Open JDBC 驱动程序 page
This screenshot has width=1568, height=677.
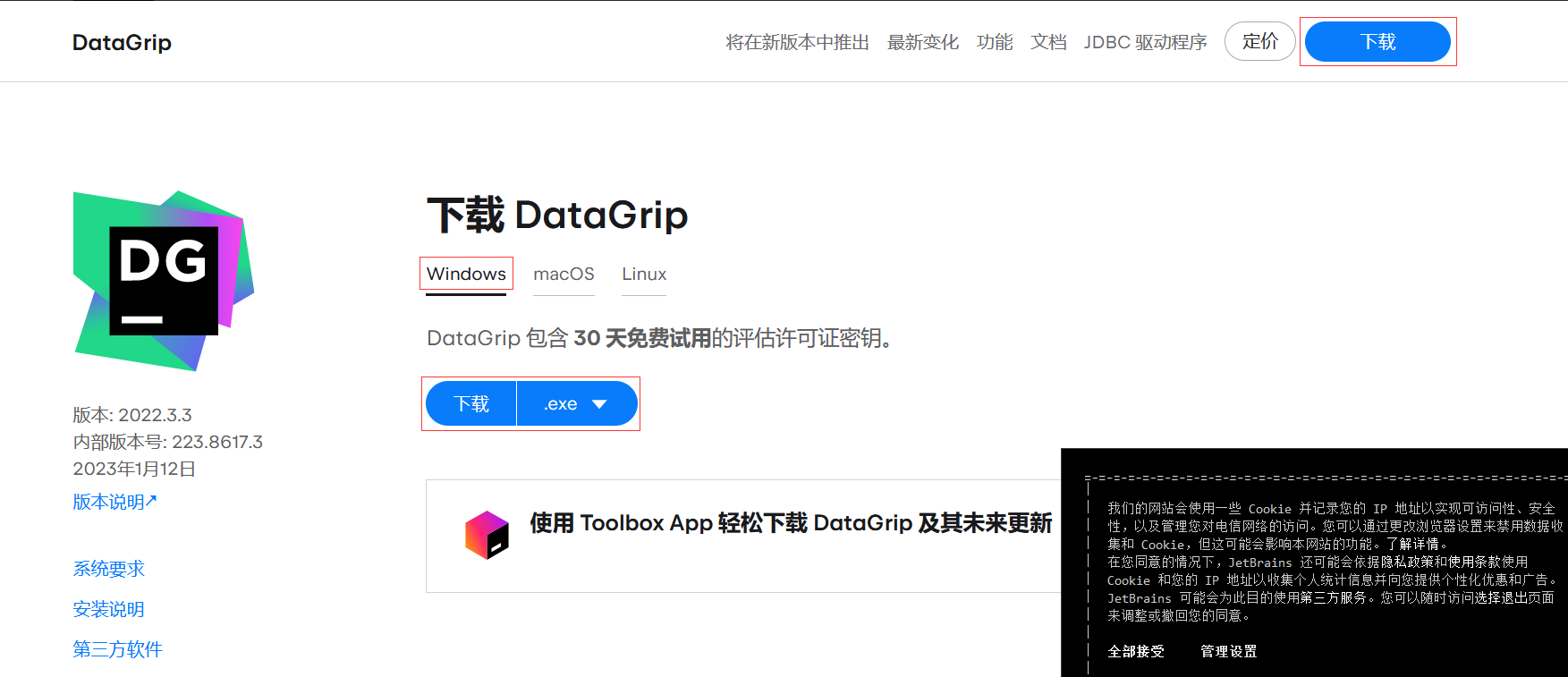click(1145, 42)
